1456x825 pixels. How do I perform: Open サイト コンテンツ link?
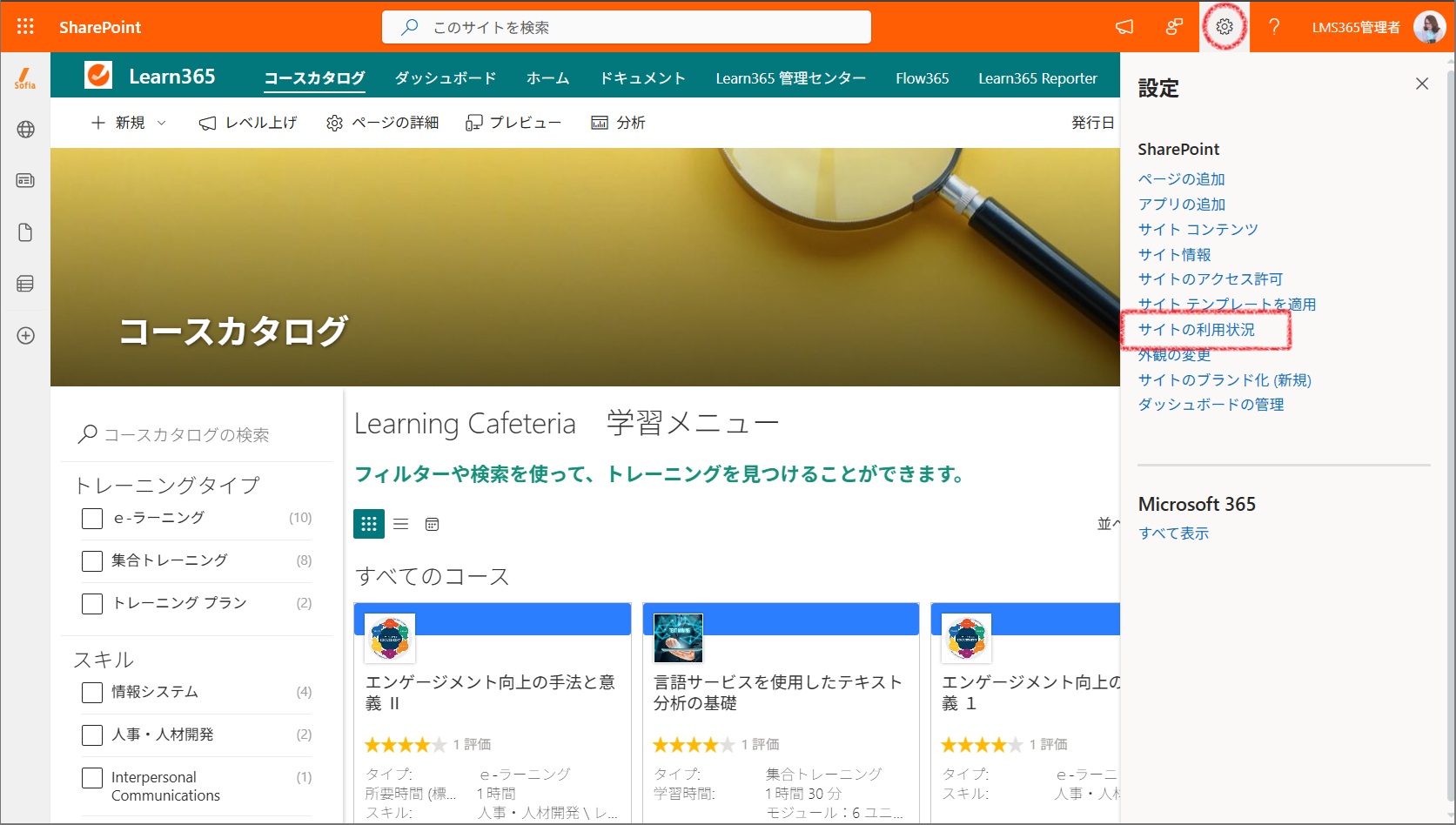1198,229
